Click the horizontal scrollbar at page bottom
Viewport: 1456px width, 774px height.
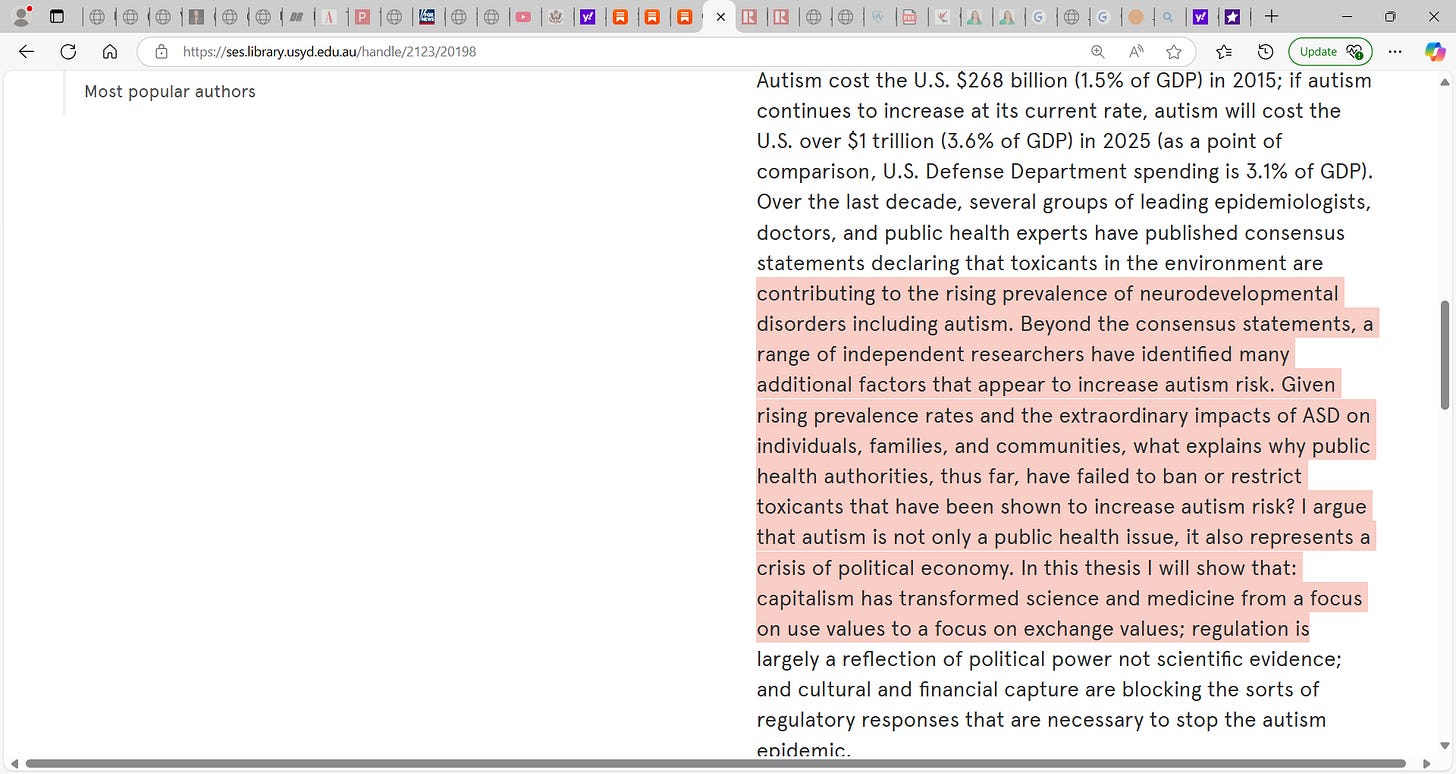pyautogui.click(x=715, y=764)
